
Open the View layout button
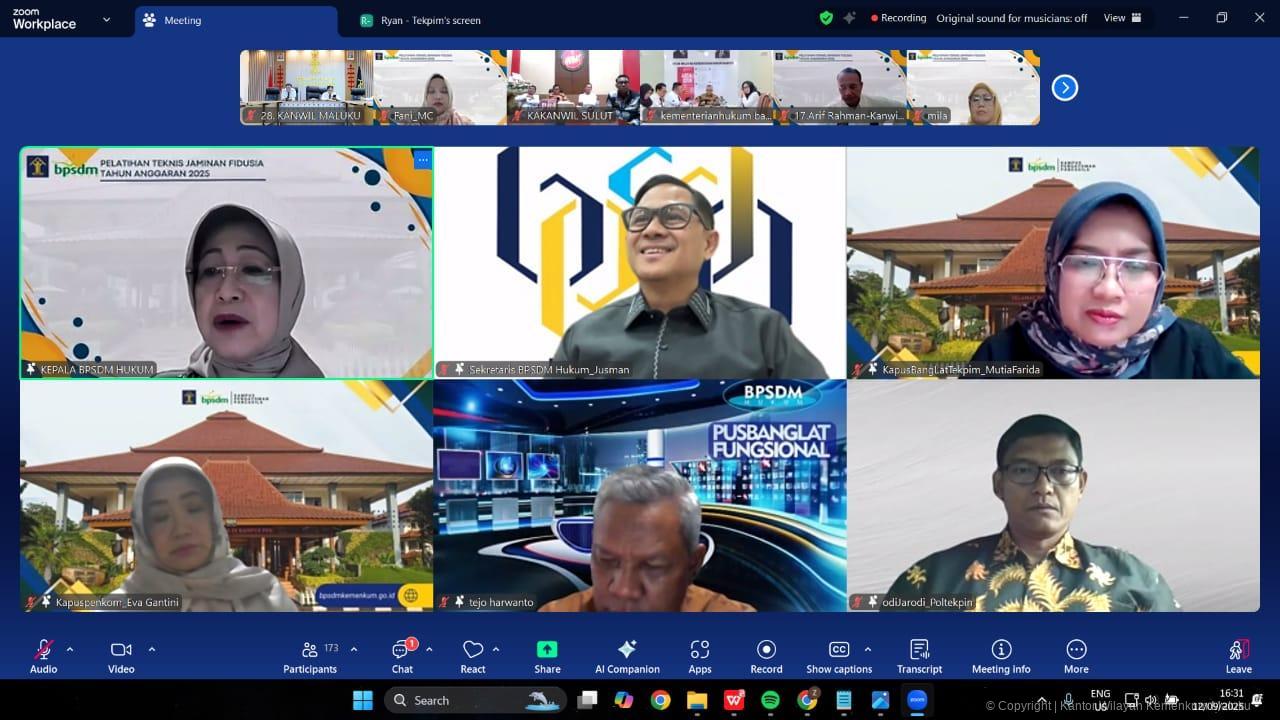[x=1122, y=18]
